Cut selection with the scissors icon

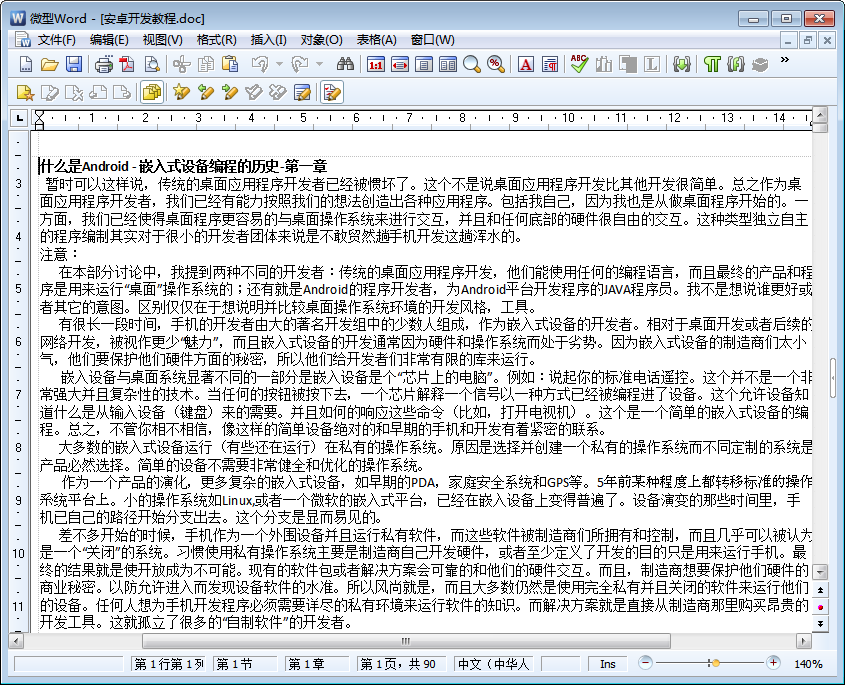[182, 65]
